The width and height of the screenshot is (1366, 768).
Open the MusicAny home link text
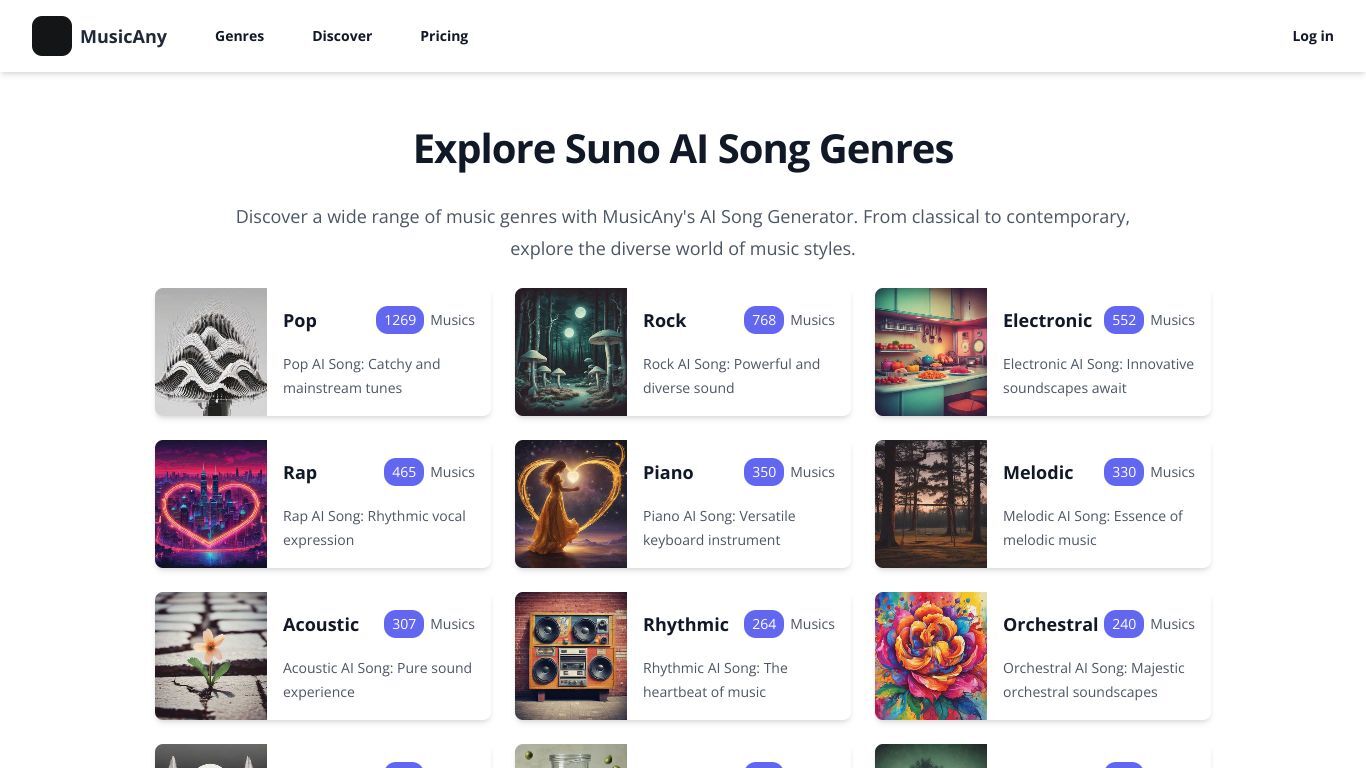pyautogui.click(x=123, y=36)
